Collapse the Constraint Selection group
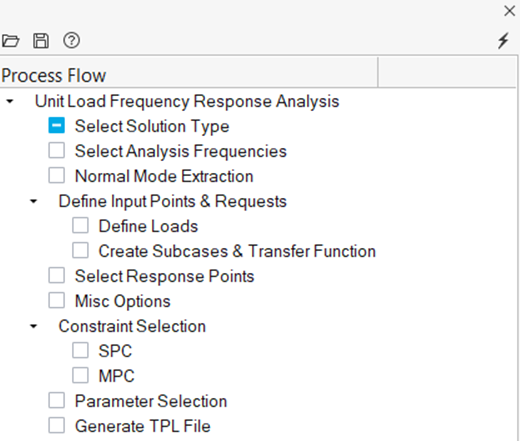 (33, 326)
